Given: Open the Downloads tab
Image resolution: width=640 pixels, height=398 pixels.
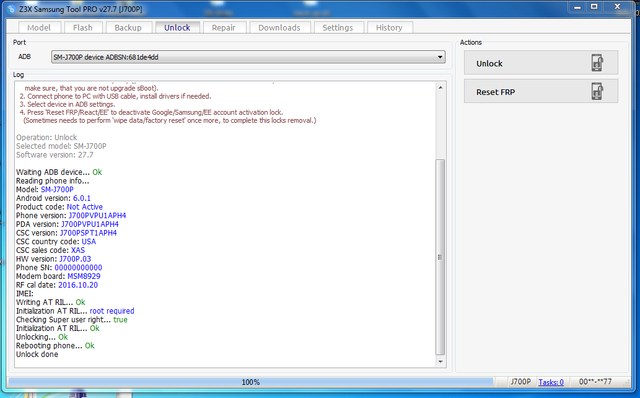Looking at the screenshot, I should click(279, 27).
